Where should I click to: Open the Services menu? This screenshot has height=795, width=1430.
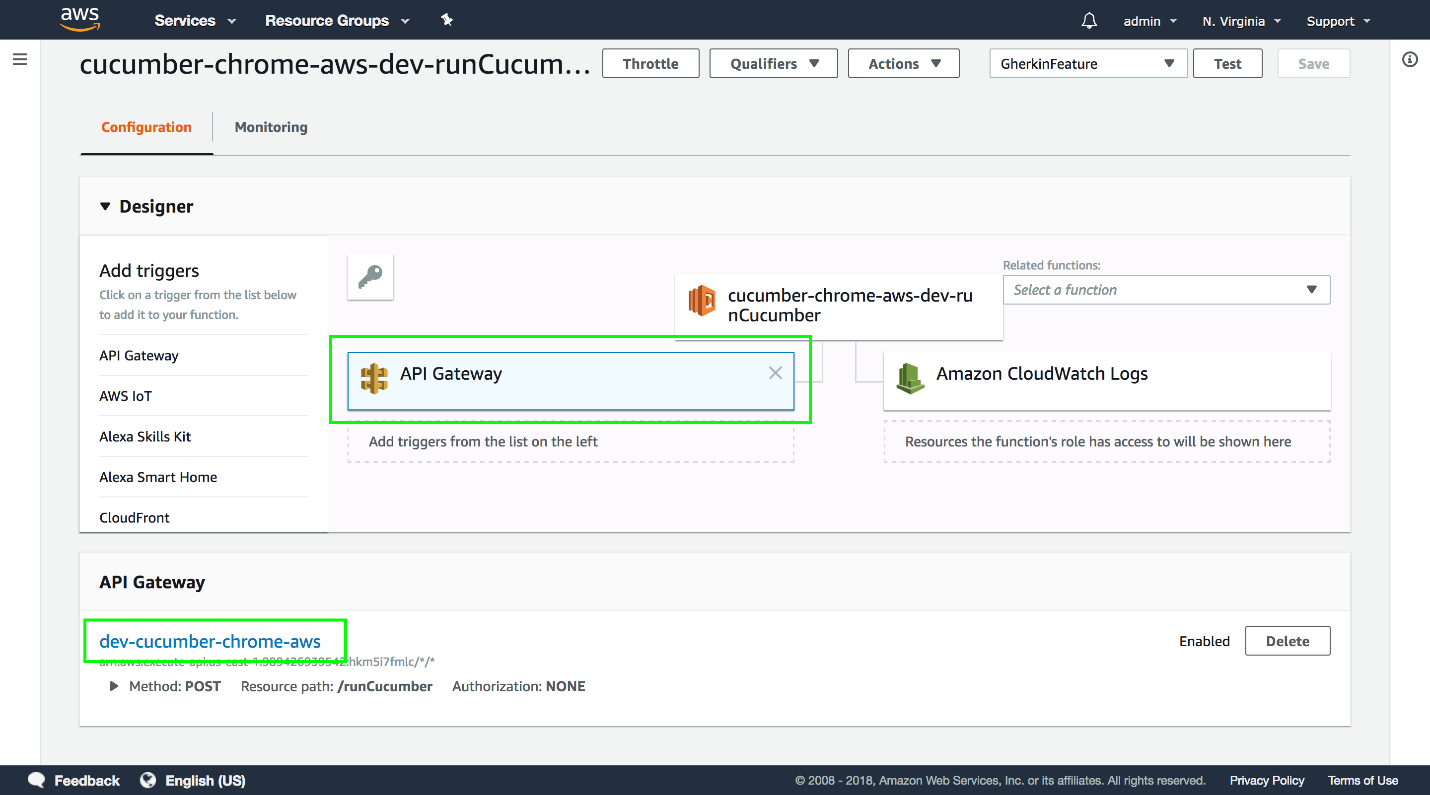coord(195,21)
